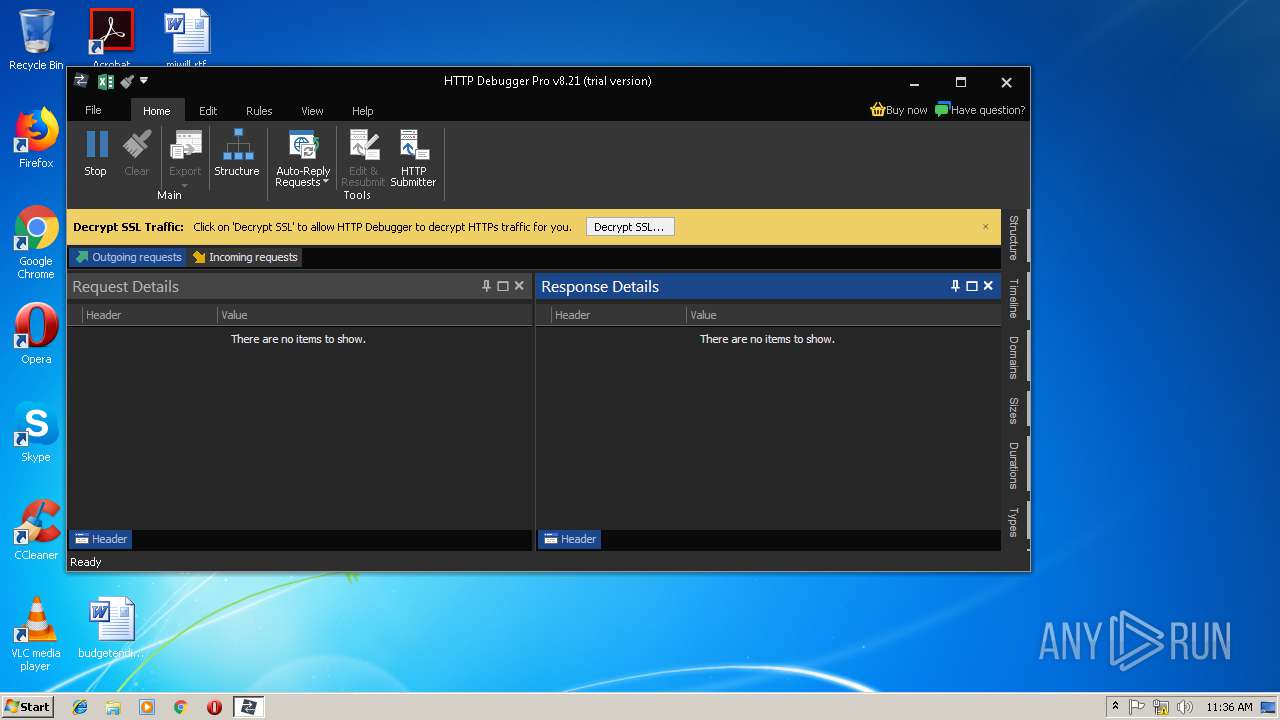Expand the Auto-Reply Requests dropdown arrow
1280x720 pixels.
point(326,182)
